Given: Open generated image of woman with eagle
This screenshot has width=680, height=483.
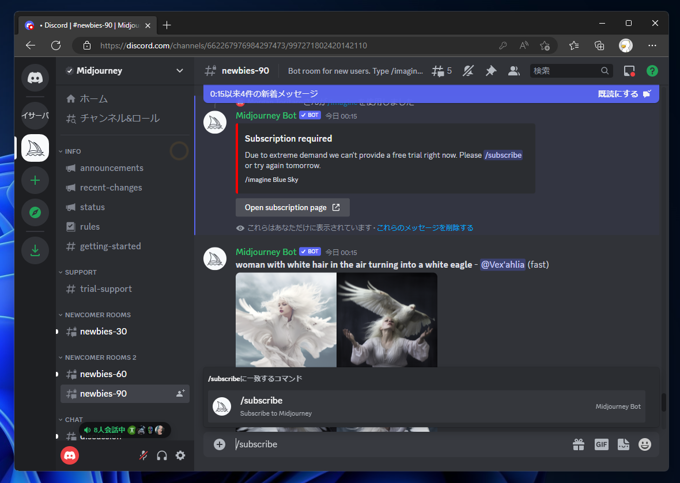Looking at the screenshot, I should pyautogui.click(x=387, y=320).
